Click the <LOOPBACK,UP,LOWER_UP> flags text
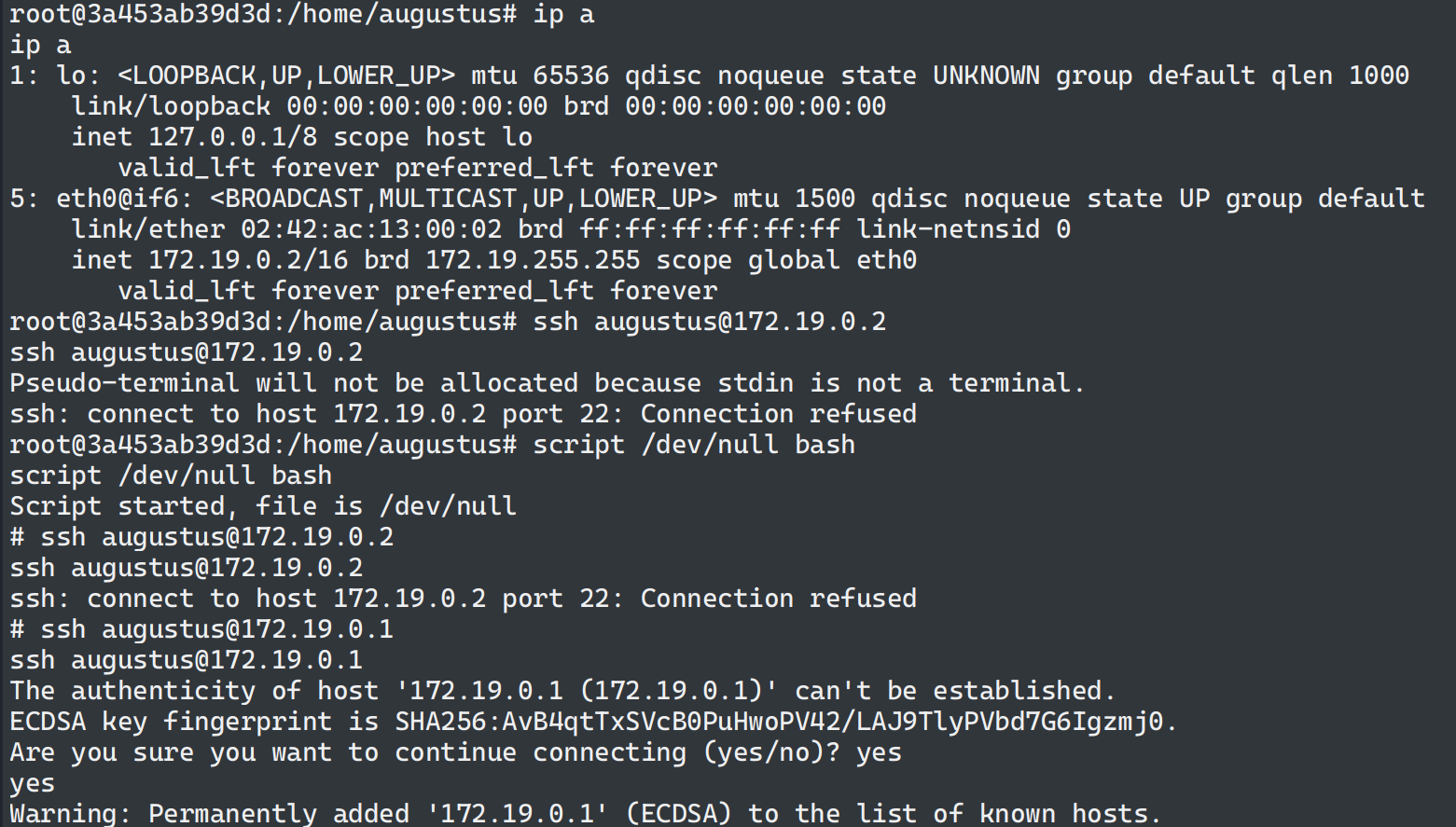 286,76
